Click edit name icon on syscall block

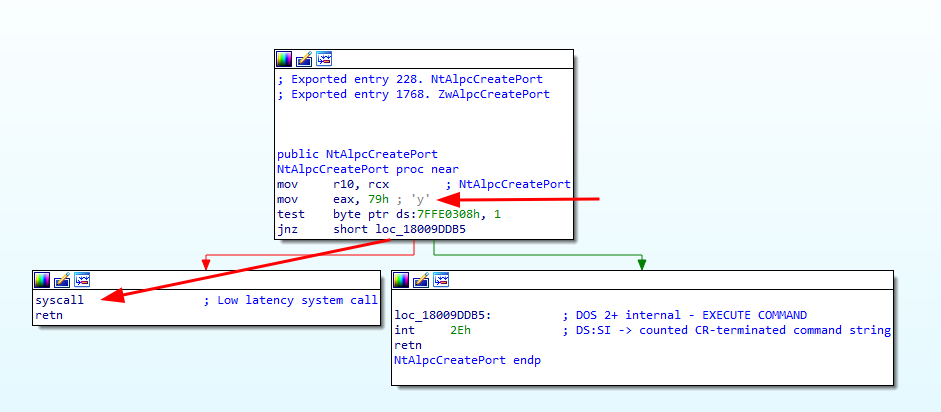click(x=61, y=280)
